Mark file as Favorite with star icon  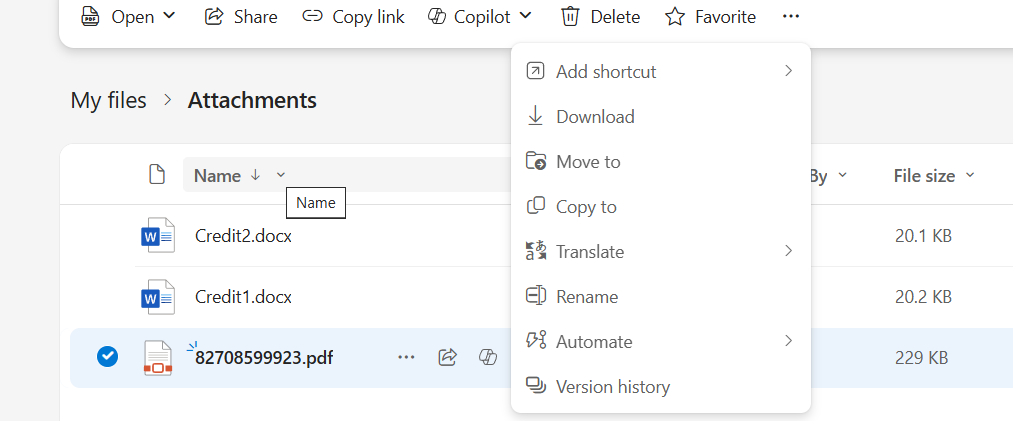click(x=710, y=16)
